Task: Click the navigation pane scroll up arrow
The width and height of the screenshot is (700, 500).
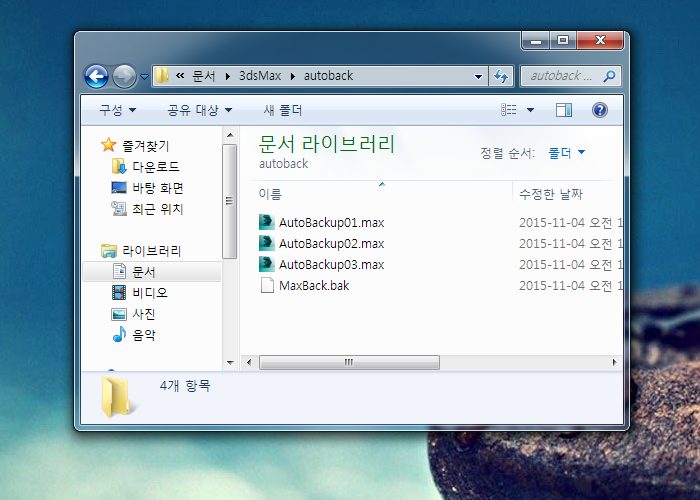Action: (x=230, y=135)
